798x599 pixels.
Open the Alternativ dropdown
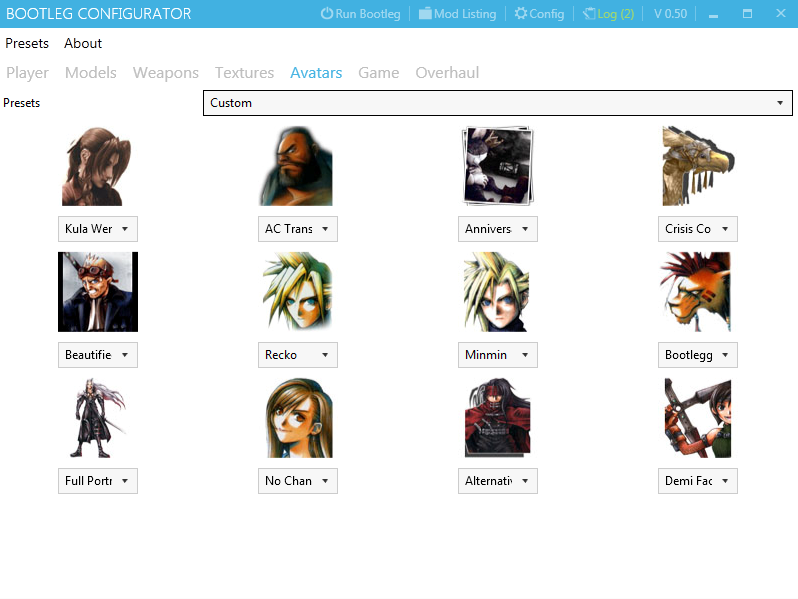(x=498, y=481)
